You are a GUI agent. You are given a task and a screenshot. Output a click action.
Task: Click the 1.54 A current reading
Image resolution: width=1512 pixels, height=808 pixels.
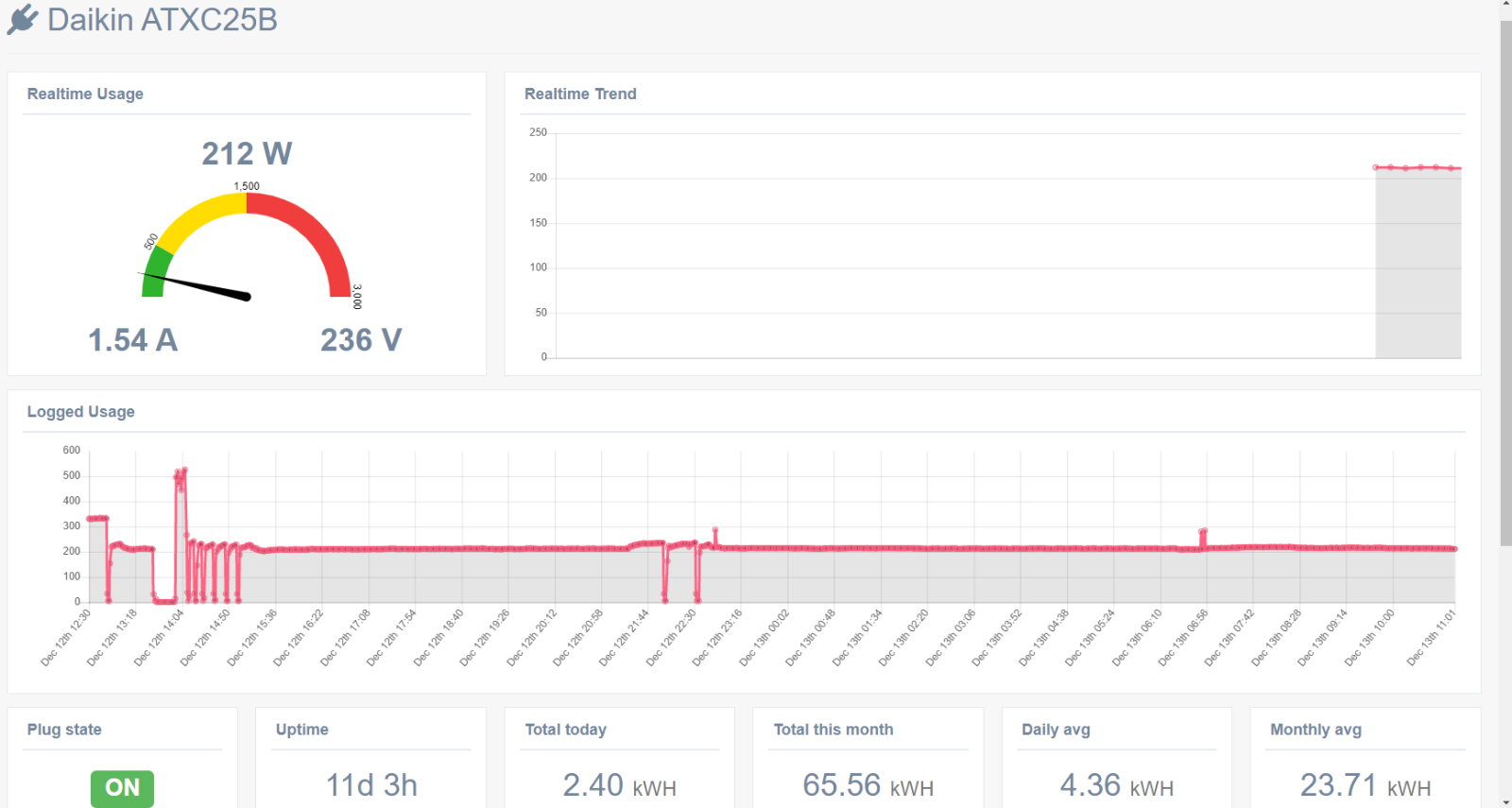pos(132,340)
